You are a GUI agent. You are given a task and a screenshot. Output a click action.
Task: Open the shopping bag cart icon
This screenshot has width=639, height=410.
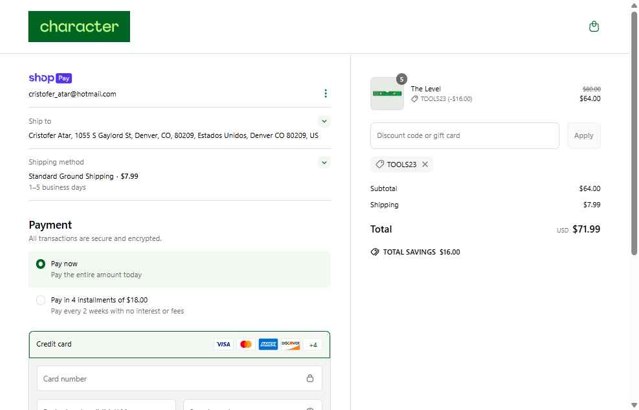tap(594, 26)
